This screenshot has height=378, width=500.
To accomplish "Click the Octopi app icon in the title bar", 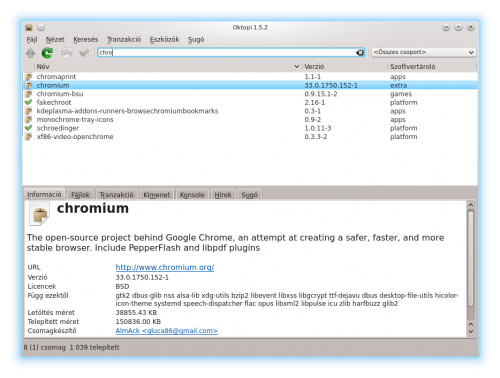I will [29, 27].
